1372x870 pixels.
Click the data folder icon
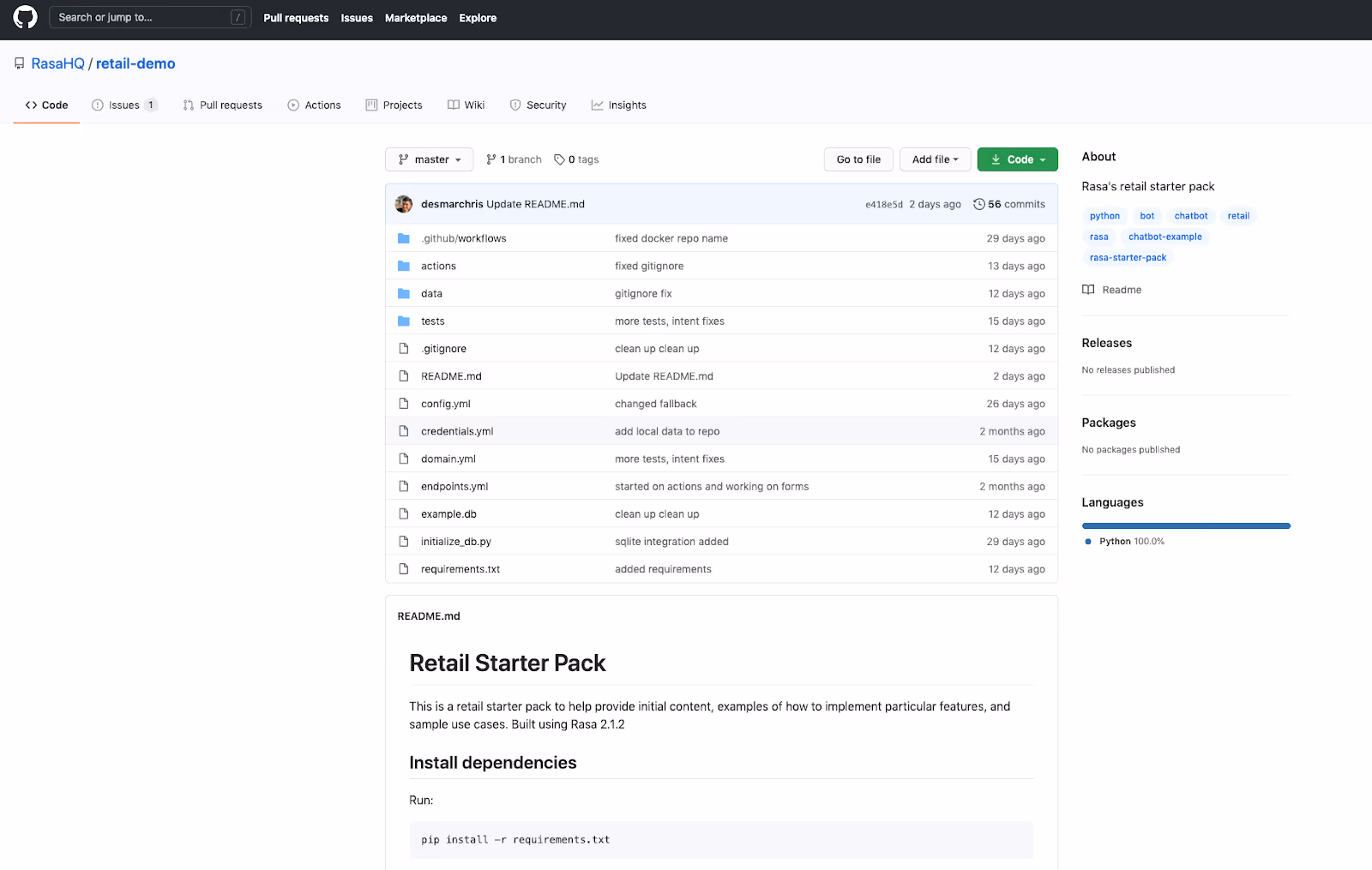pos(404,293)
